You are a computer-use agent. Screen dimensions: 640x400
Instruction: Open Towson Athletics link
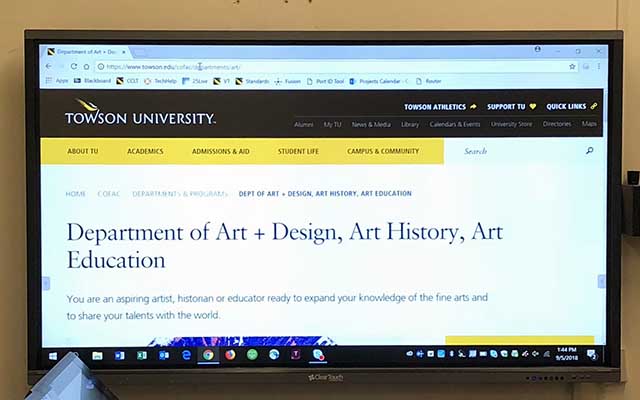pos(440,107)
